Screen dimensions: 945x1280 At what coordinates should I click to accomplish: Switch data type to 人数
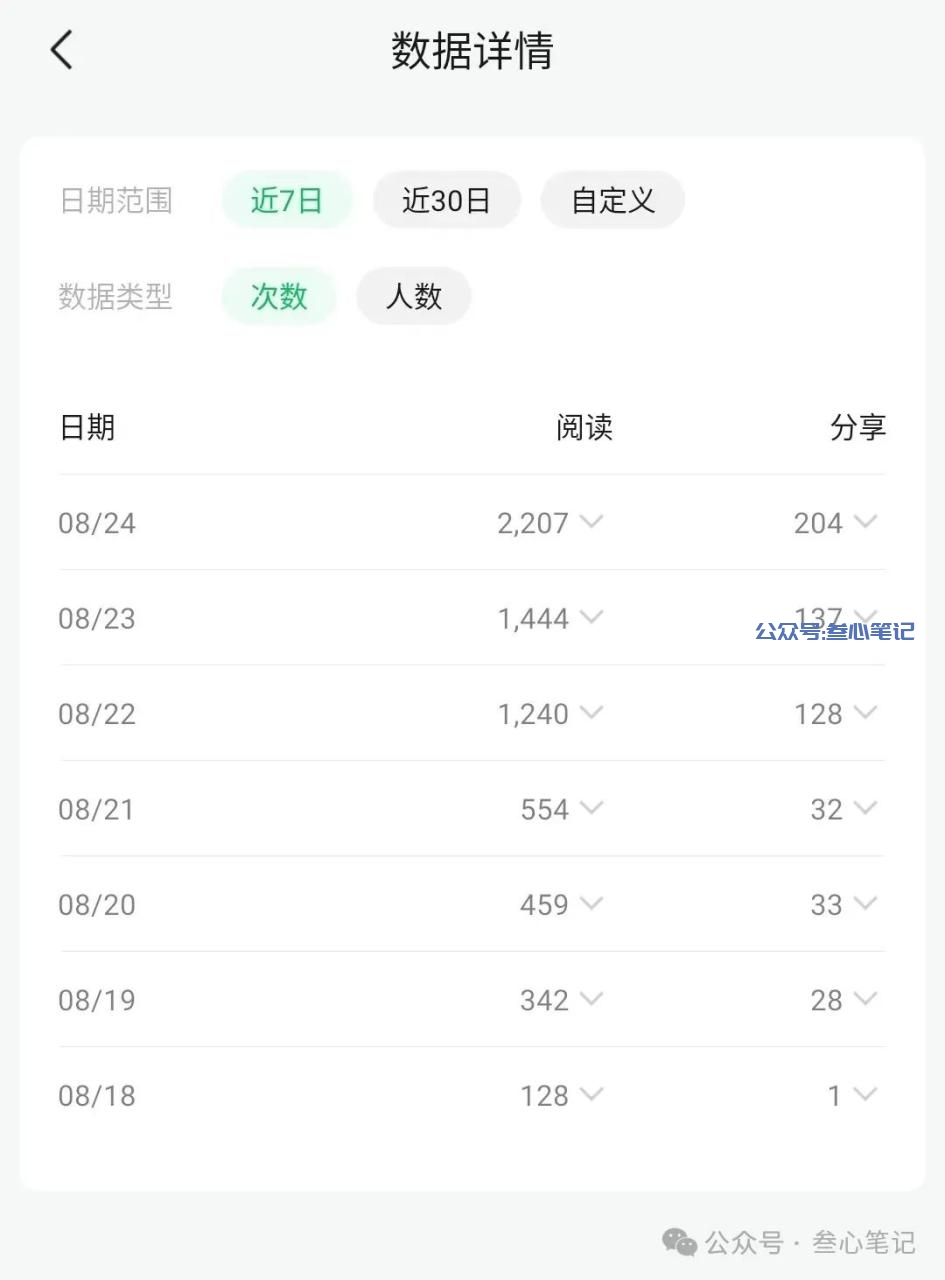pyautogui.click(x=414, y=296)
